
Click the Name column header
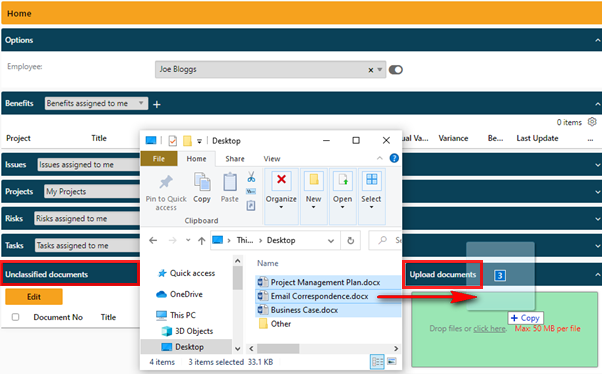[268, 263]
